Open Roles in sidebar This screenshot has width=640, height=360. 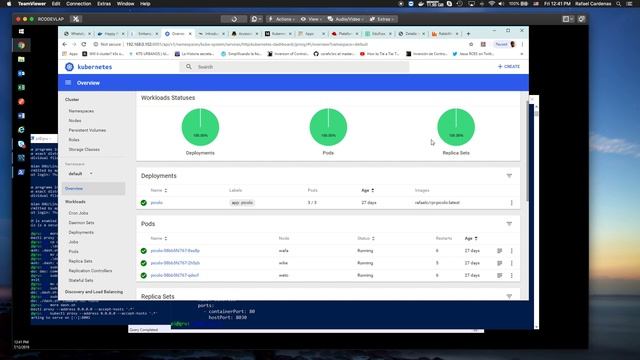[x=74, y=140]
